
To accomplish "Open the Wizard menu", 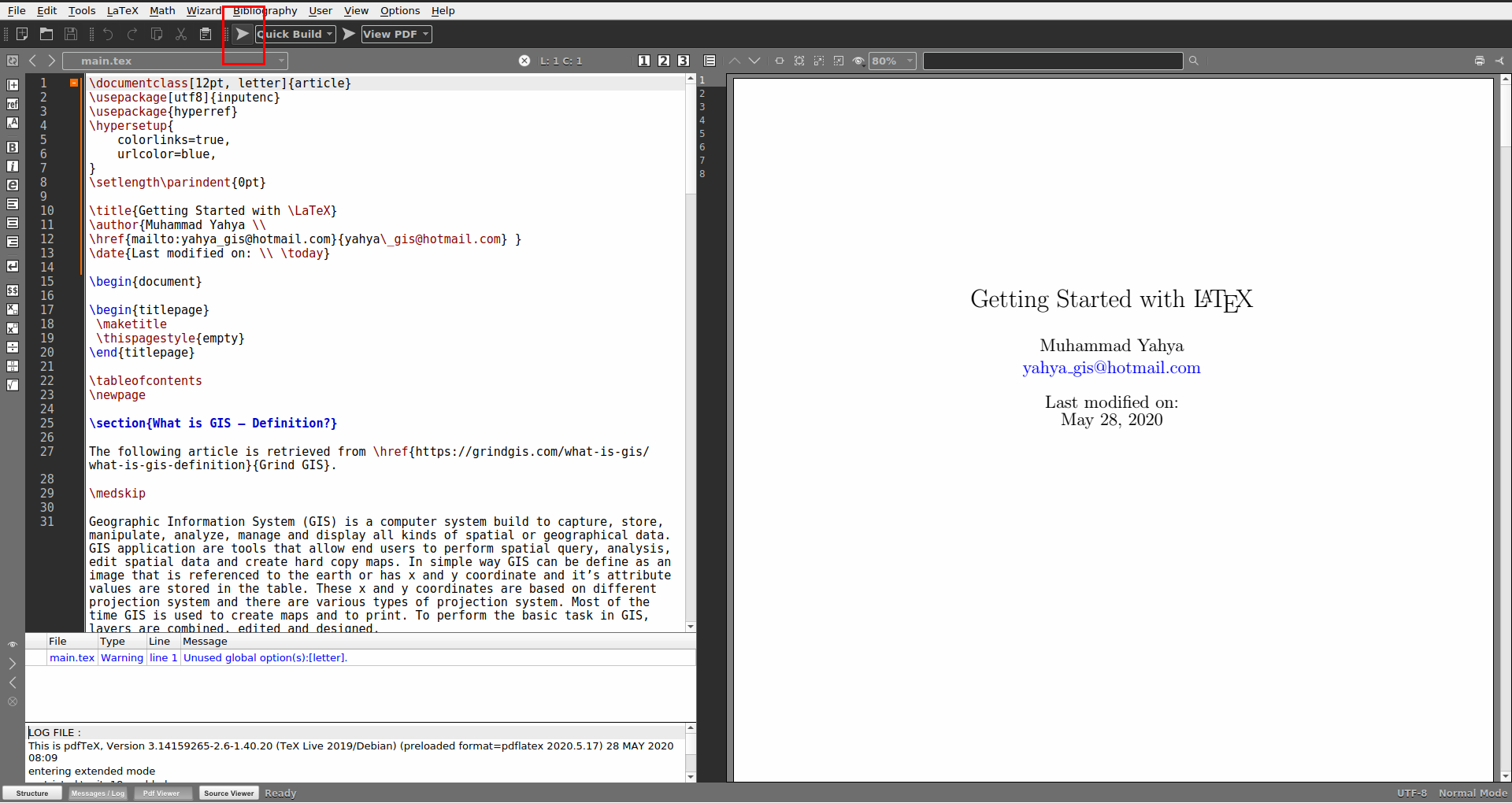I will [204, 10].
